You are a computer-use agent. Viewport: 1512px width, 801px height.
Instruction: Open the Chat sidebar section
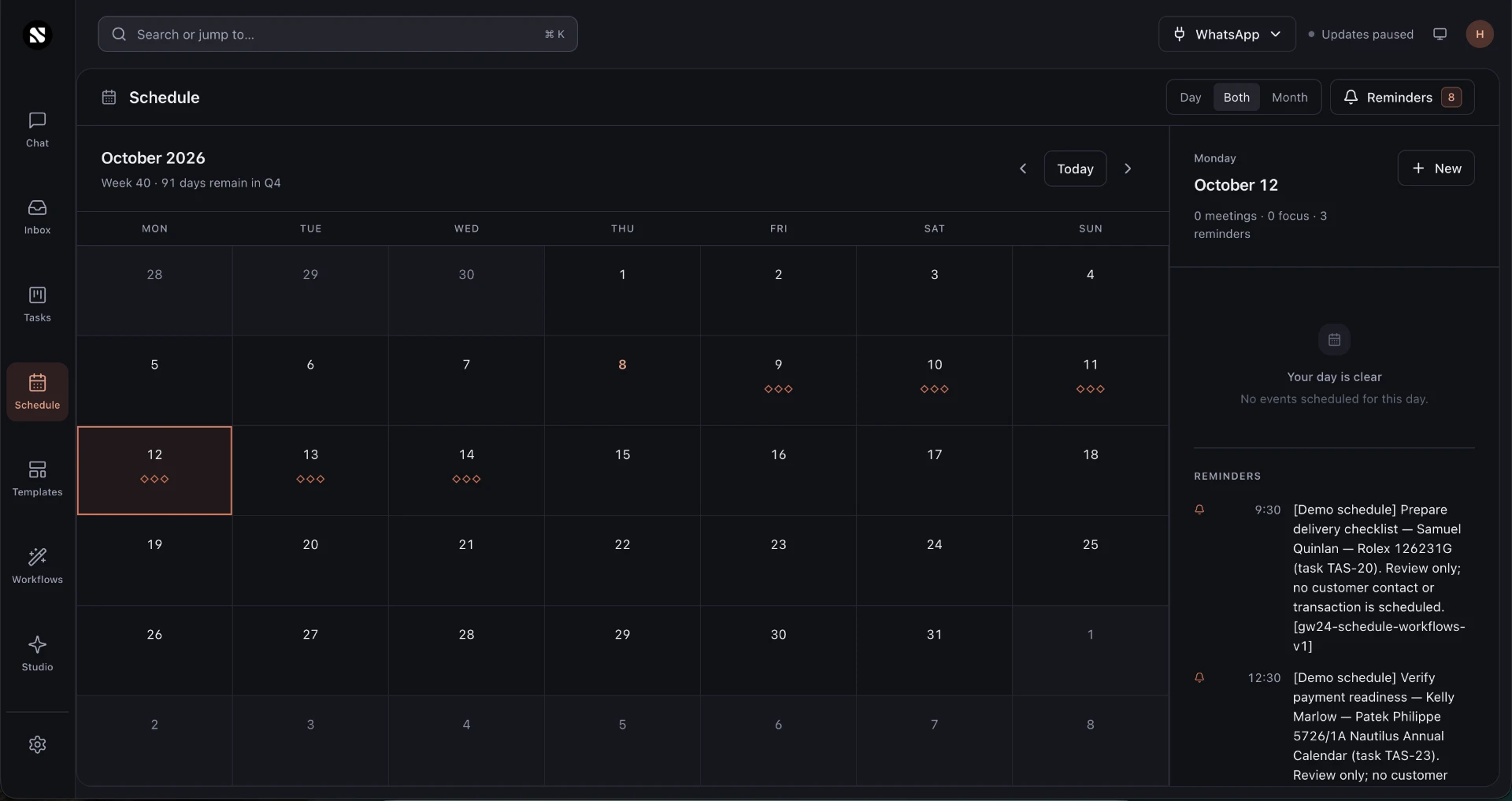[x=37, y=130]
